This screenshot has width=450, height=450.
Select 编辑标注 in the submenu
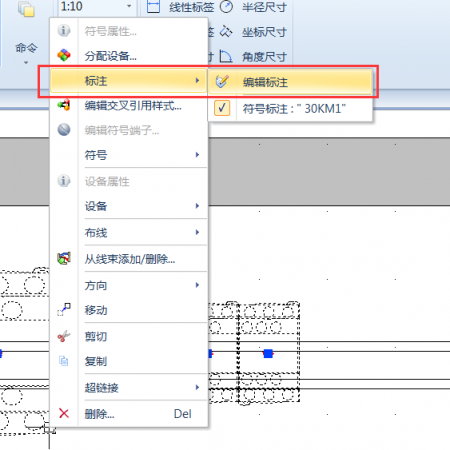pyautogui.click(x=290, y=82)
